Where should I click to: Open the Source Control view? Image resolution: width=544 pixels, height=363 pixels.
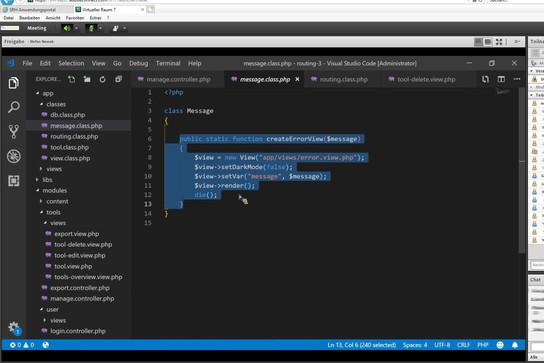(14, 132)
